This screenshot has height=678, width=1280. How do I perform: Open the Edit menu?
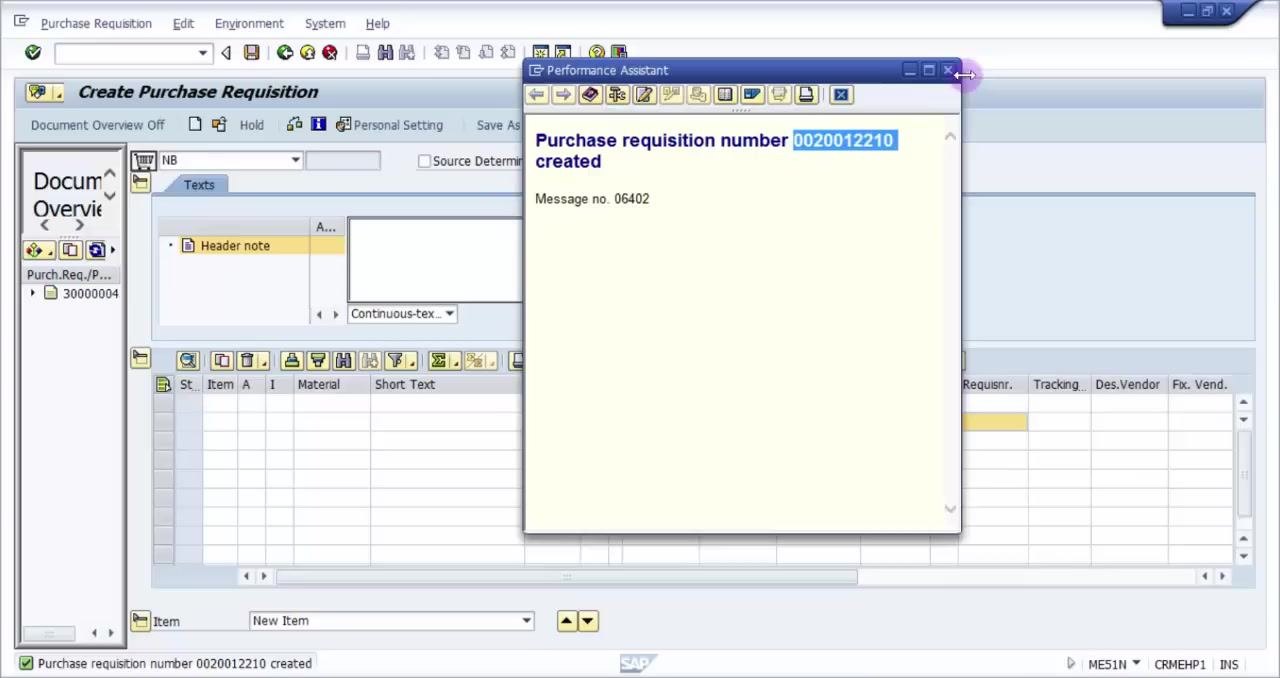(183, 23)
